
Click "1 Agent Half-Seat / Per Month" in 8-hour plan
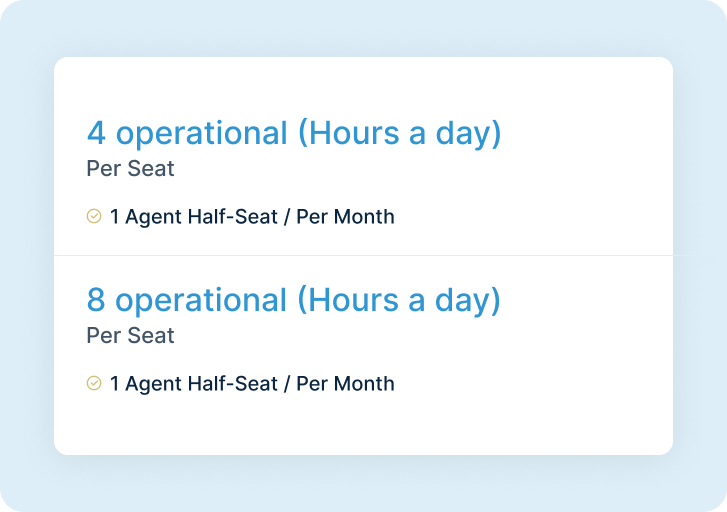coord(252,384)
